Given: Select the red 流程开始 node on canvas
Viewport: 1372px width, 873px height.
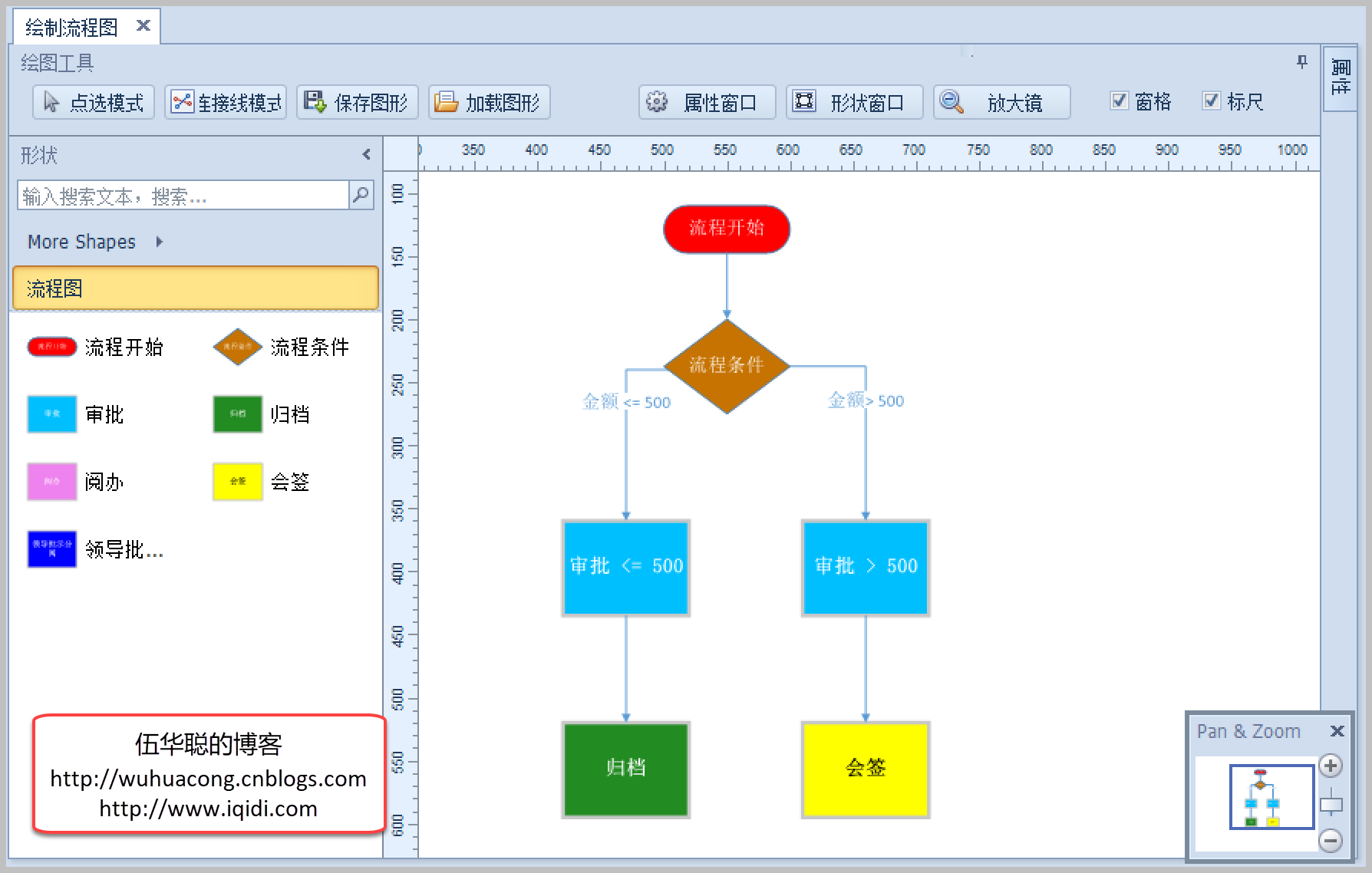Looking at the screenshot, I should 727,229.
